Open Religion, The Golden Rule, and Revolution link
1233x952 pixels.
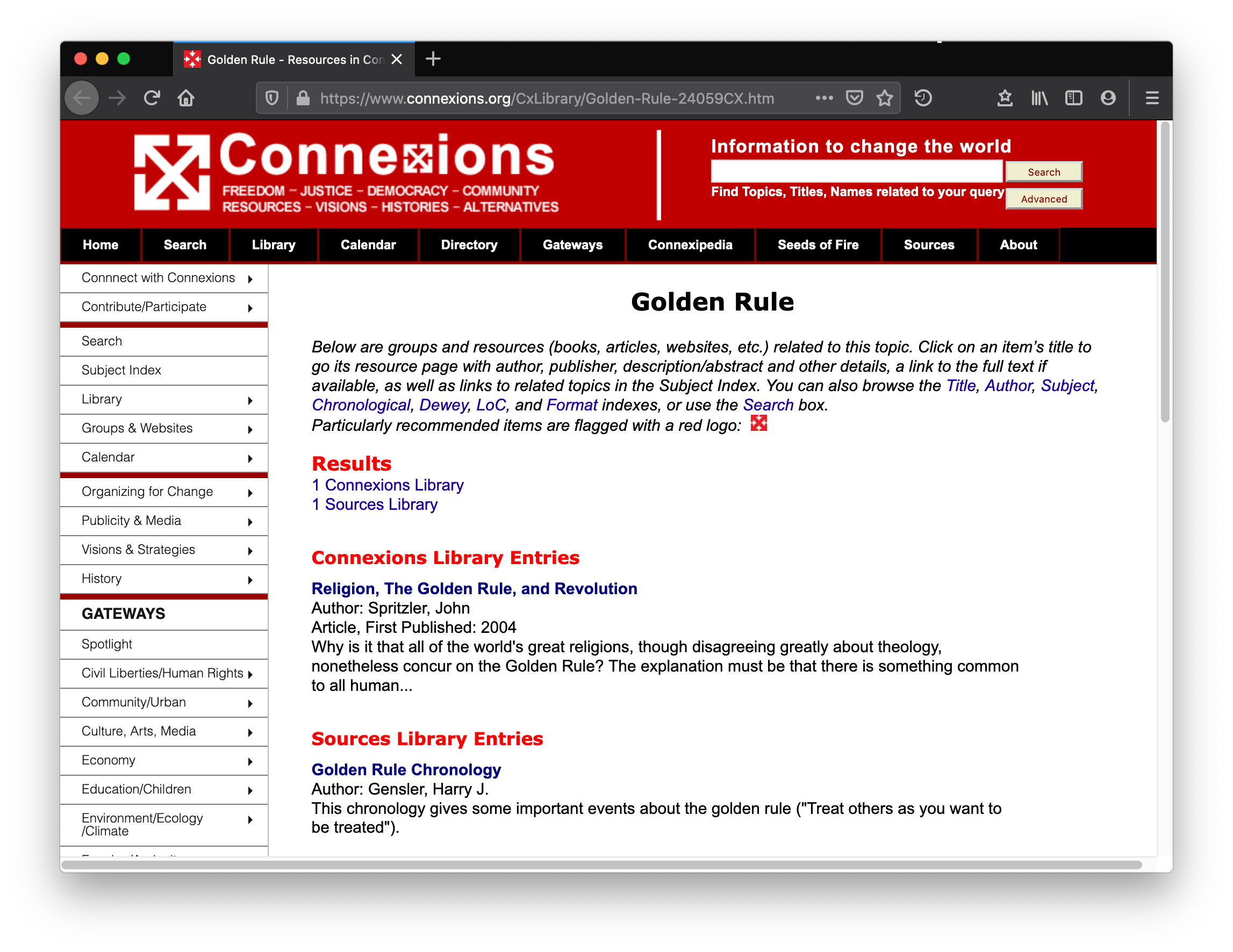tap(474, 589)
